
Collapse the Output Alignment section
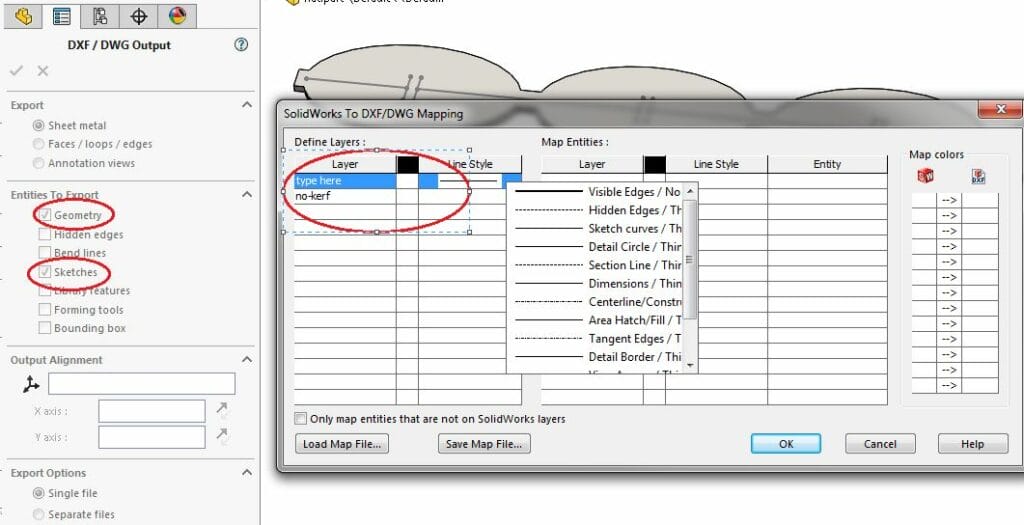point(247,360)
